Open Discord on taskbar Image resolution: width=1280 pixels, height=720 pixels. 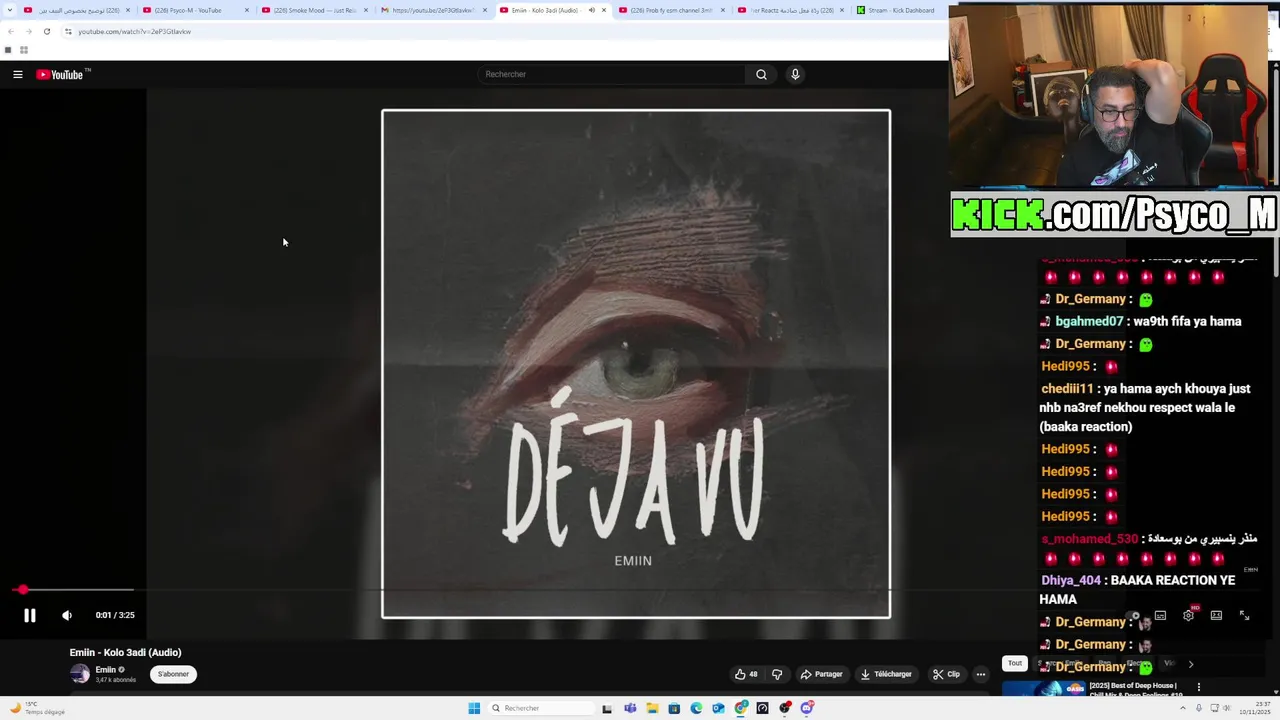807,708
